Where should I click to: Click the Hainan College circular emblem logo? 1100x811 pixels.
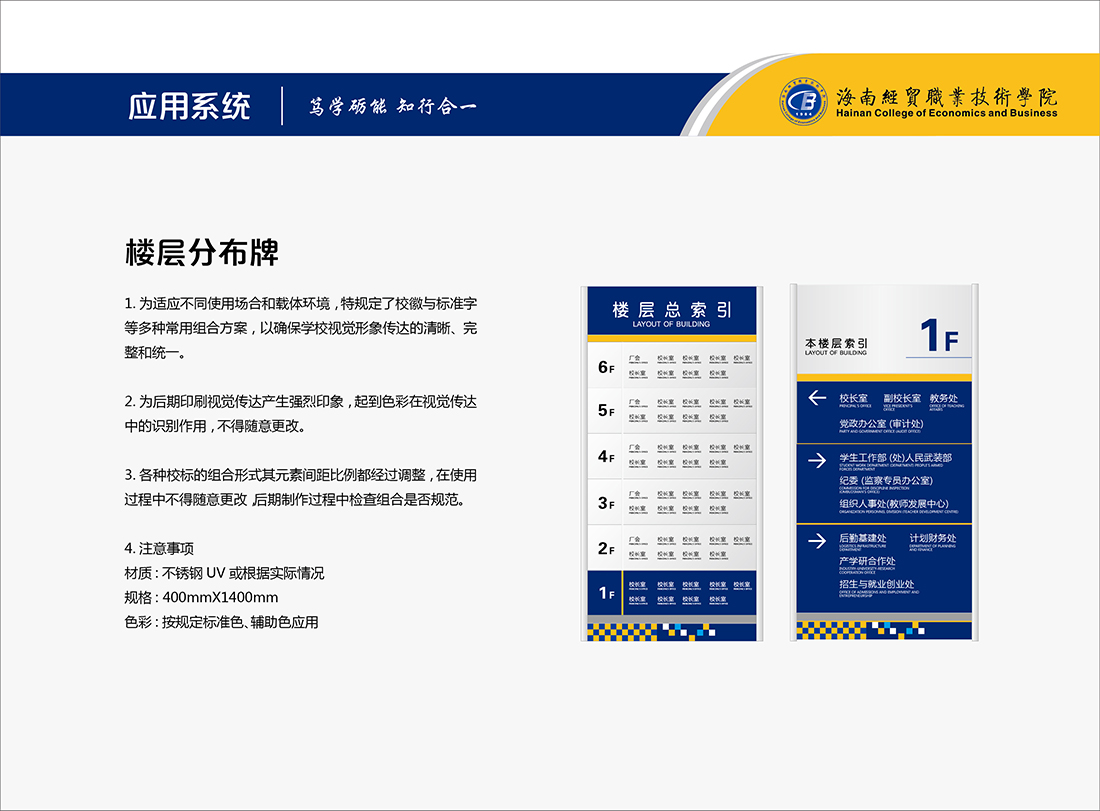tap(803, 102)
